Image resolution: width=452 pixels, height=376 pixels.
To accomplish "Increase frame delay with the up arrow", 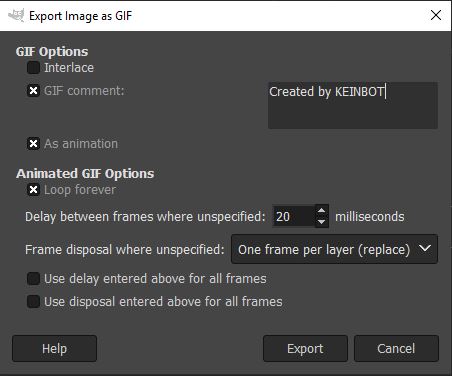I will tap(321, 211).
